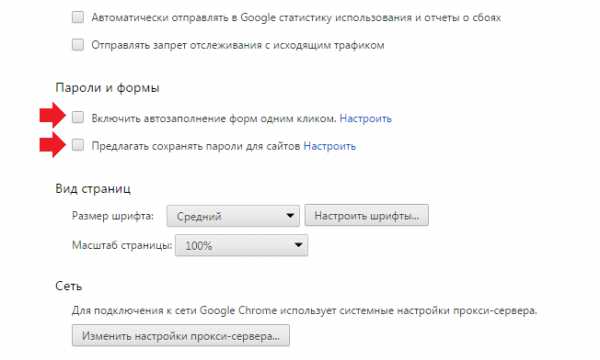Click the Настроить шрифты button
This screenshot has height=360, width=600.
point(367,215)
